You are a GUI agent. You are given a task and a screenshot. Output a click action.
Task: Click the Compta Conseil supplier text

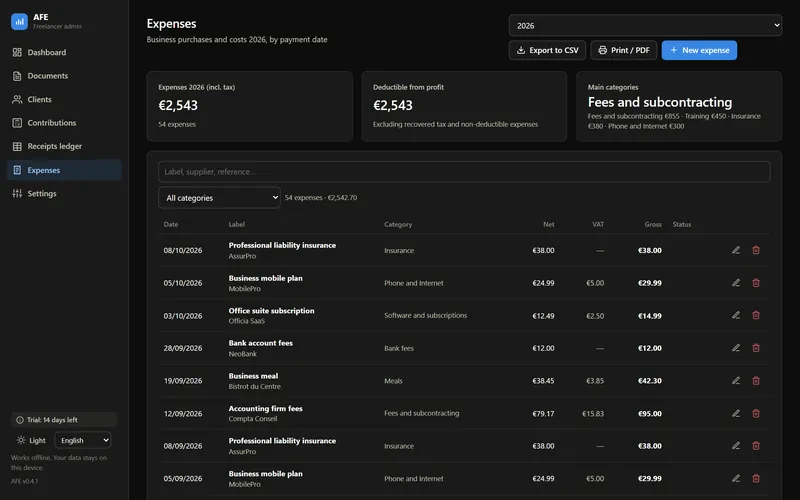253,419
